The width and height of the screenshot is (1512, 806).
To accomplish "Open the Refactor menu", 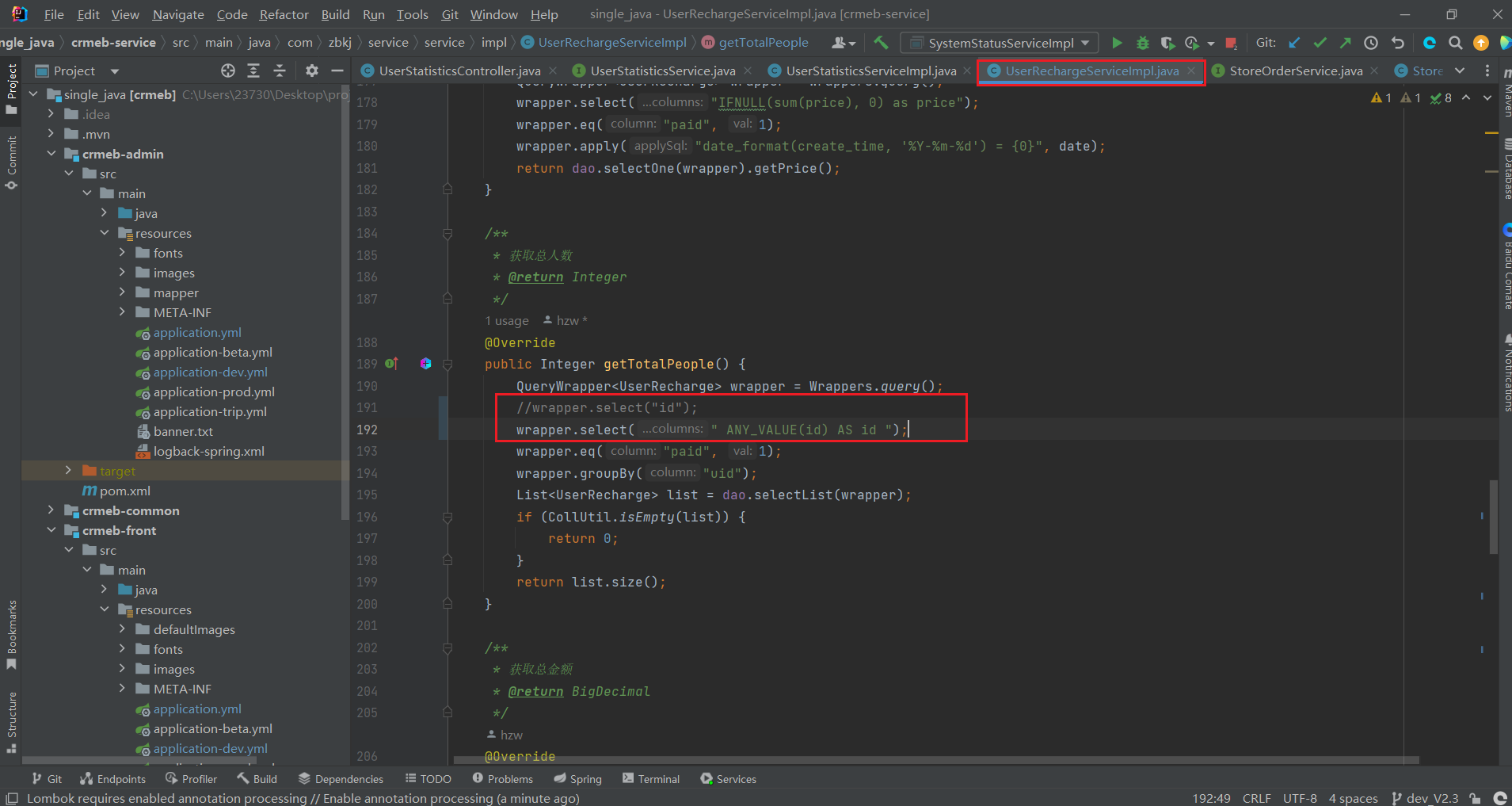I will 284,14.
